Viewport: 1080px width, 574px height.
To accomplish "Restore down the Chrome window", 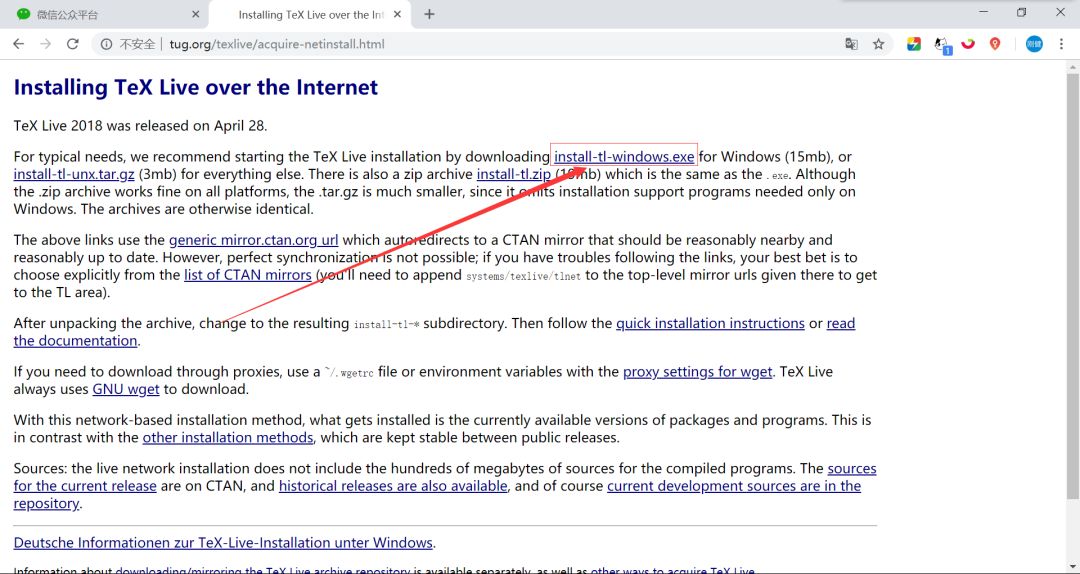I will pyautogui.click(x=1021, y=12).
